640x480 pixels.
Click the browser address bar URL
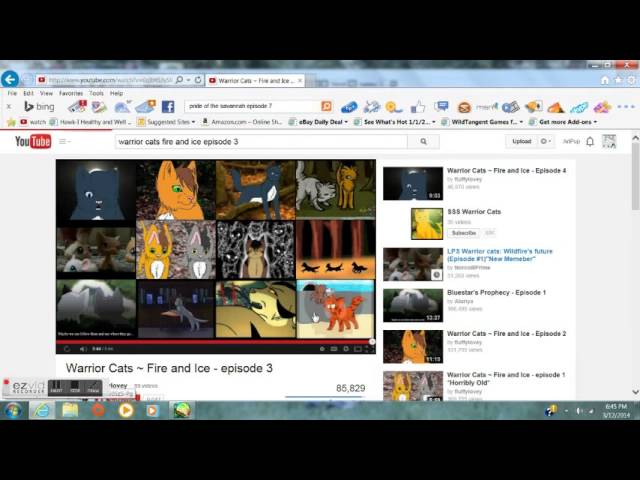110,80
